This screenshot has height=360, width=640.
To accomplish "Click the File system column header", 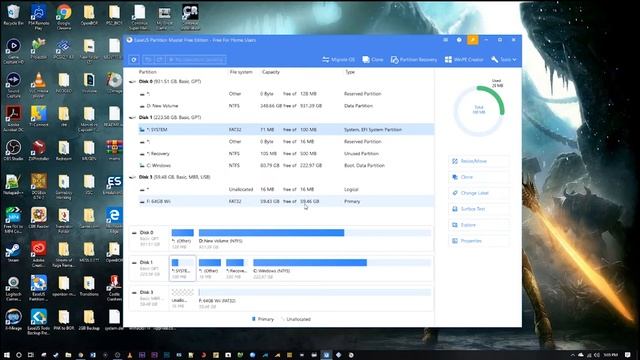I will tap(241, 72).
